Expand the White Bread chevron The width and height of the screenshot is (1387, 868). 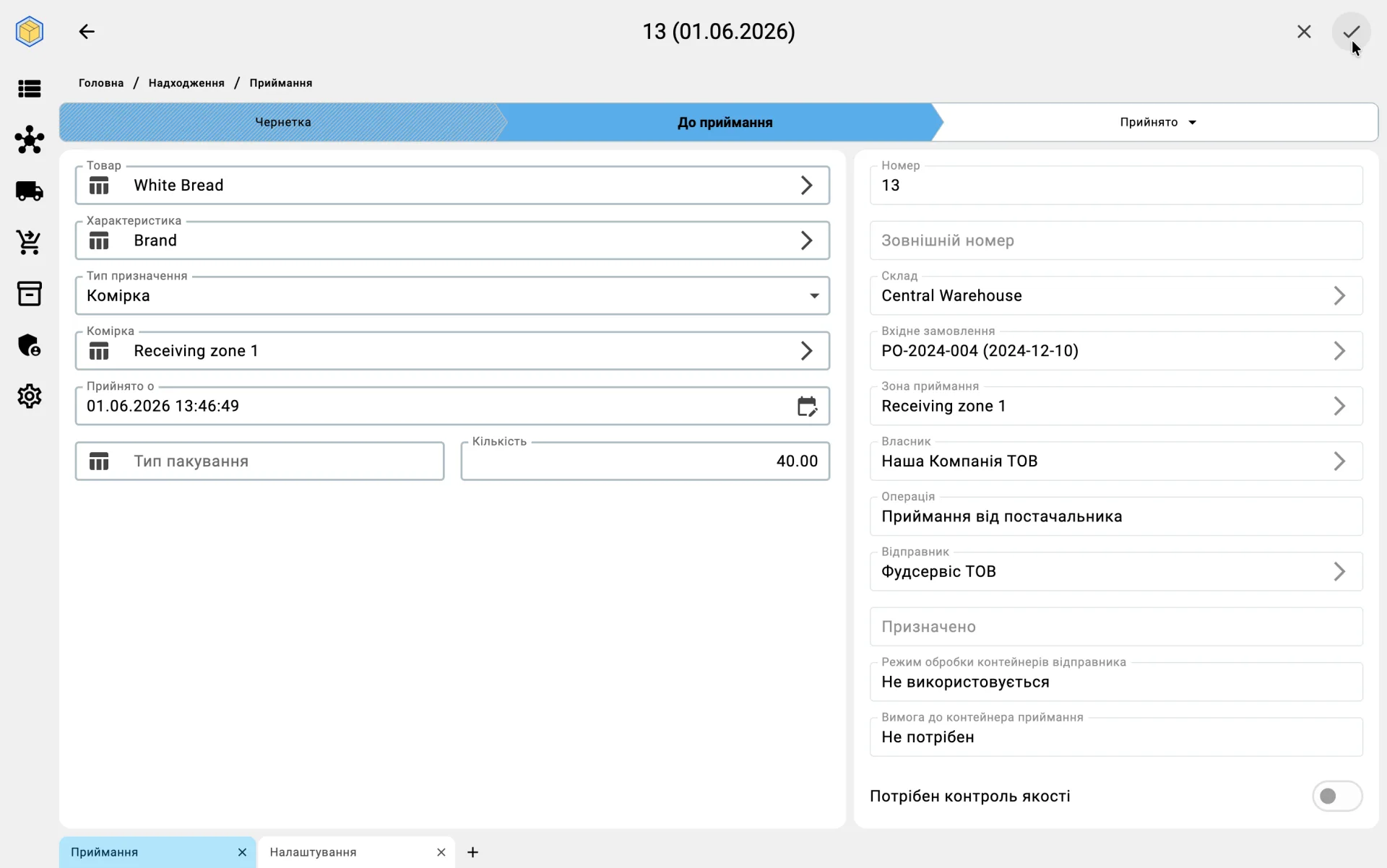point(807,186)
